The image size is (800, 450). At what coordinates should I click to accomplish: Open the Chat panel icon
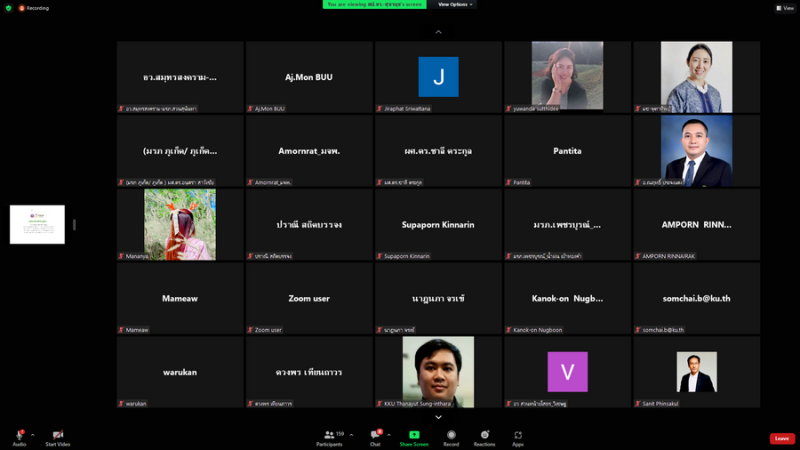[376, 435]
